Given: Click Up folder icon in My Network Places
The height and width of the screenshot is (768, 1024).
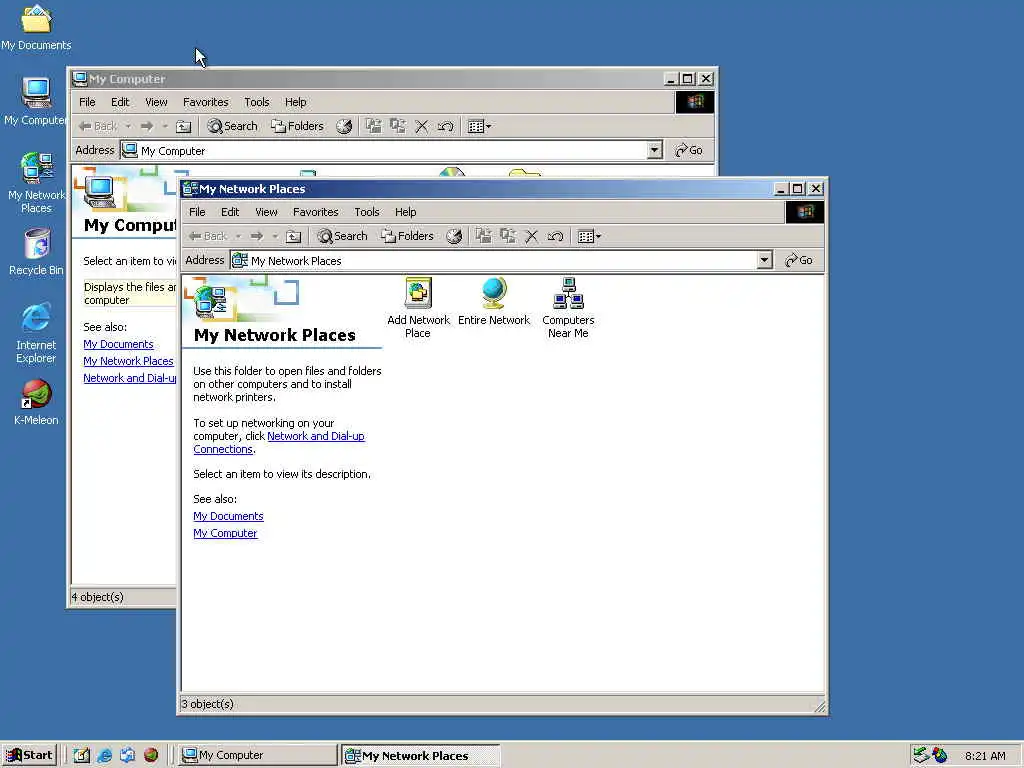Looking at the screenshot, I should click(x=294, y=236).
